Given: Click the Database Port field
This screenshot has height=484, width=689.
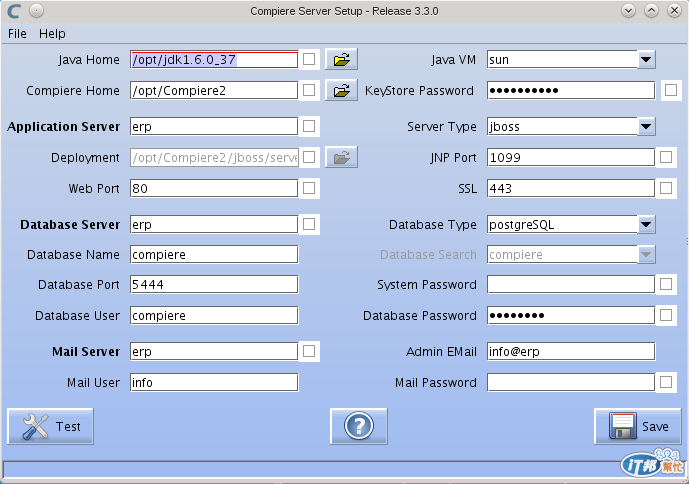Looking at the screenshot, I should tap(214, 284).
